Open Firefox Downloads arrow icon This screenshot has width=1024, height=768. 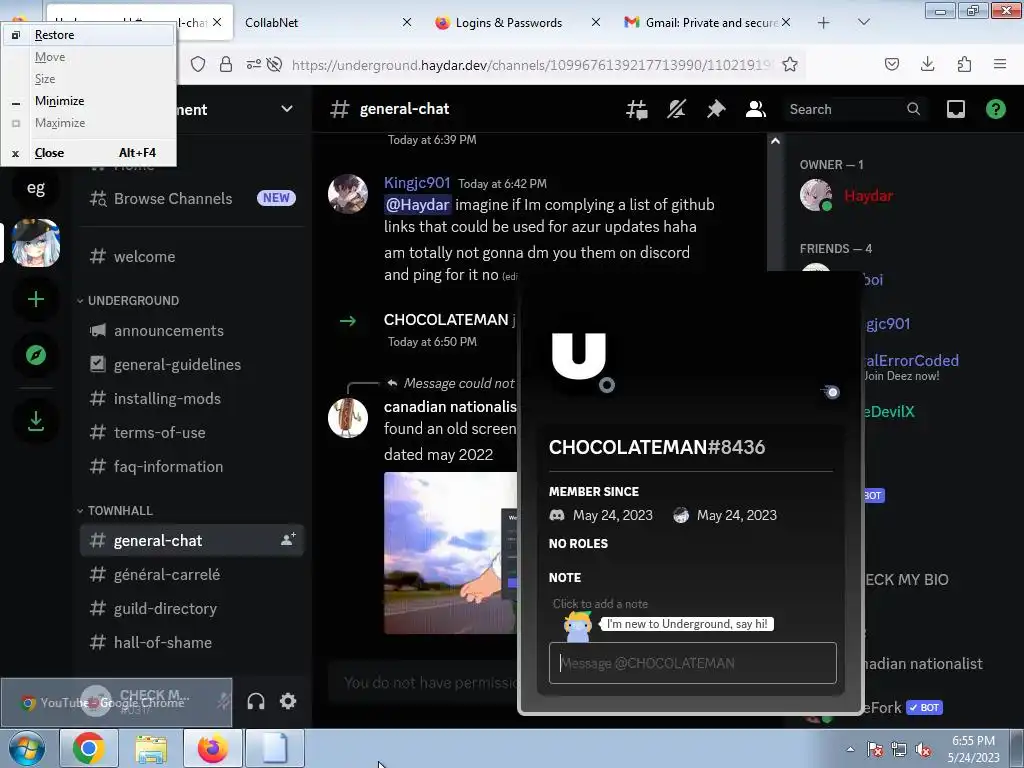(x=927, y=64)
